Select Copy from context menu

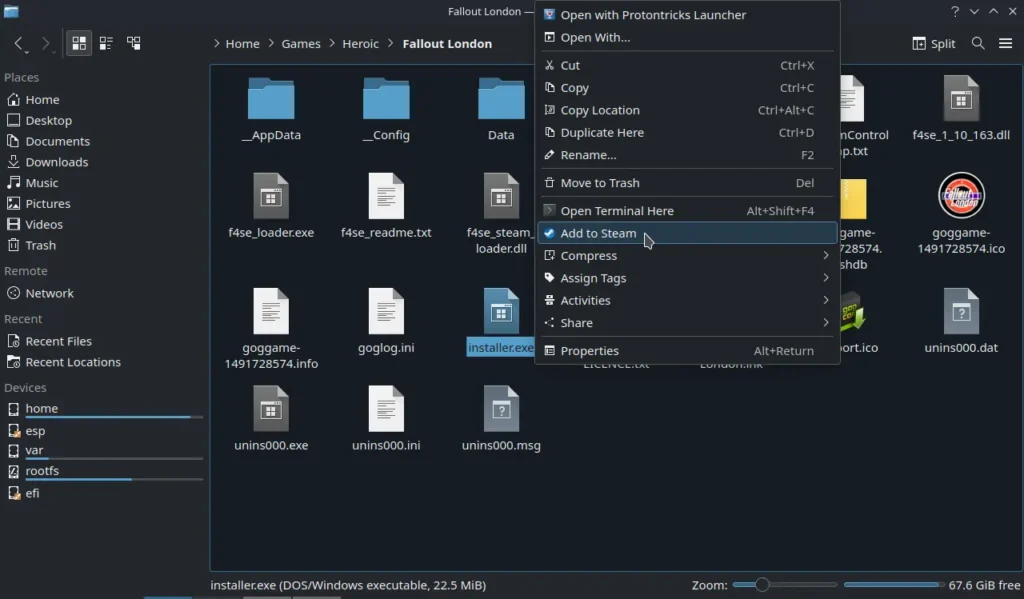click(x=687, y=88)
